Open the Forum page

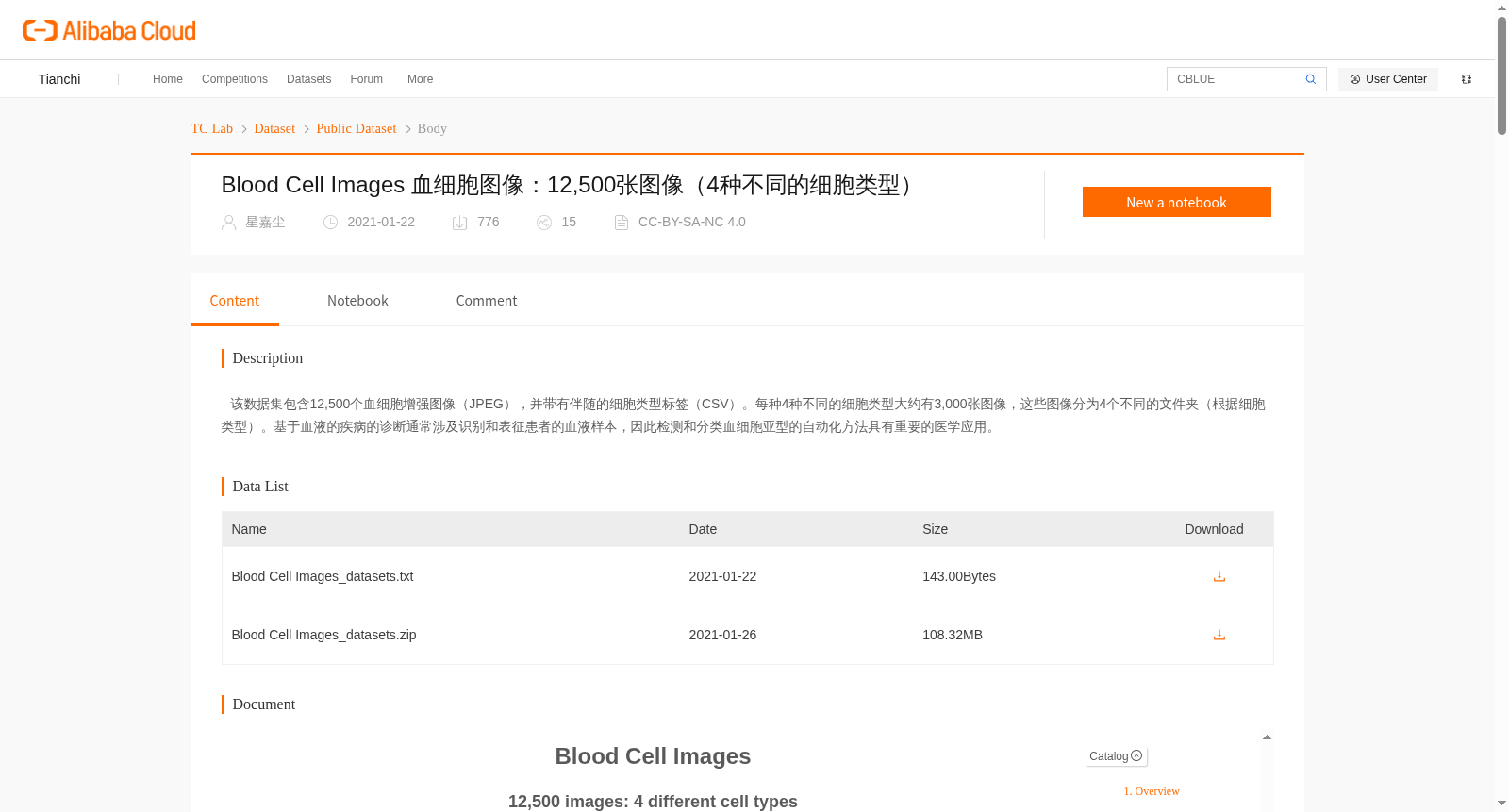(367, 79)
